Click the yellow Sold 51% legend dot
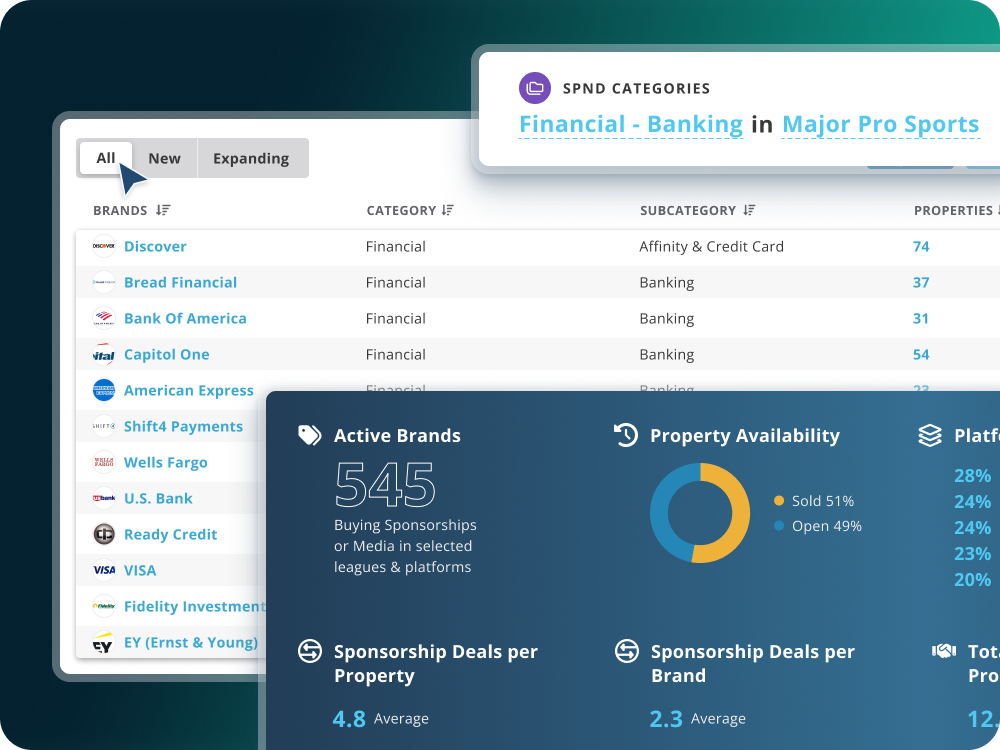The image size is (1000, 750). (x=779, y=501)
